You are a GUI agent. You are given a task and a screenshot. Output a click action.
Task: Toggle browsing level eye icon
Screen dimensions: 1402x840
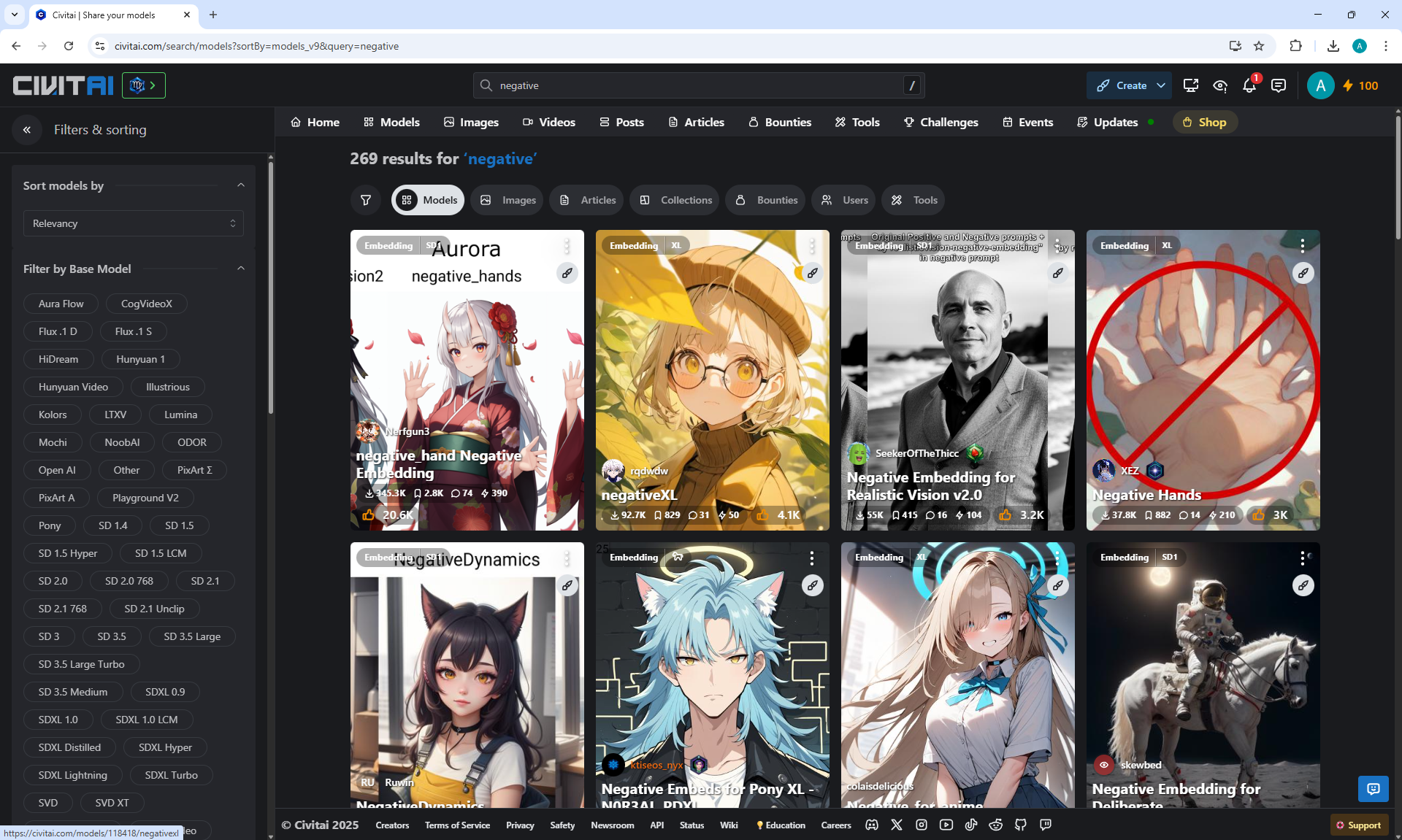pyautogui.click(x=1219, y=86)
